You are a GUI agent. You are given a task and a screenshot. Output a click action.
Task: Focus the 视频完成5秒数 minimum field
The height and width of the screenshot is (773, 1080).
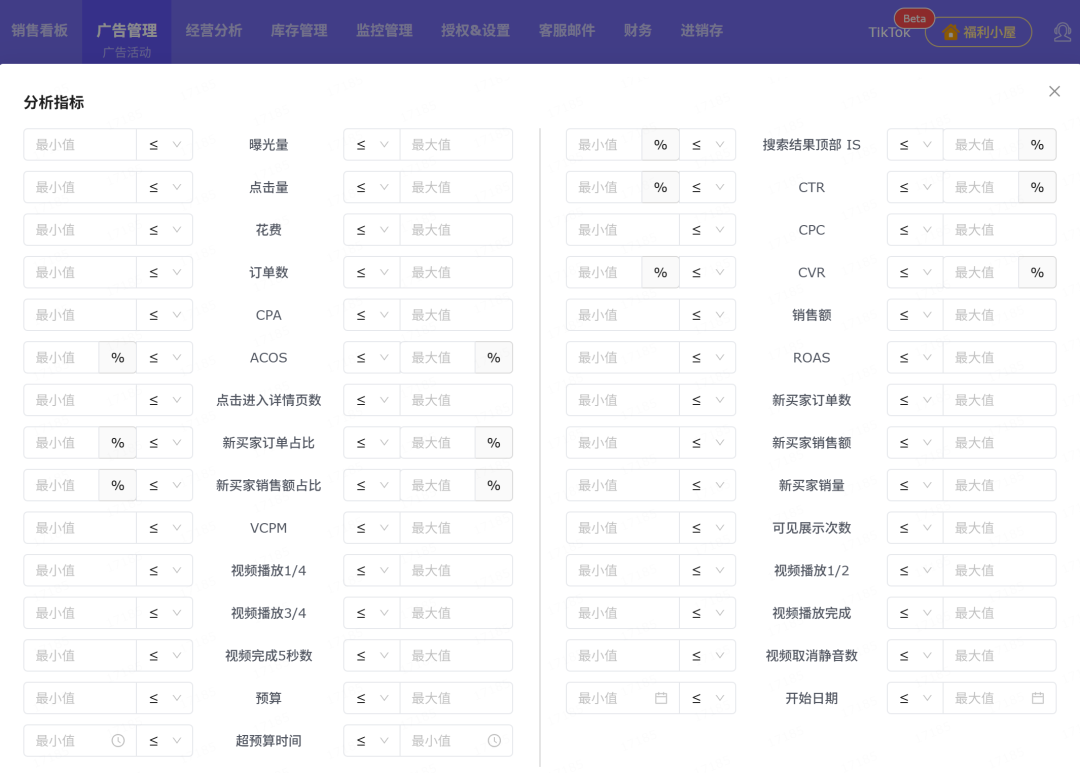point(80,656)
